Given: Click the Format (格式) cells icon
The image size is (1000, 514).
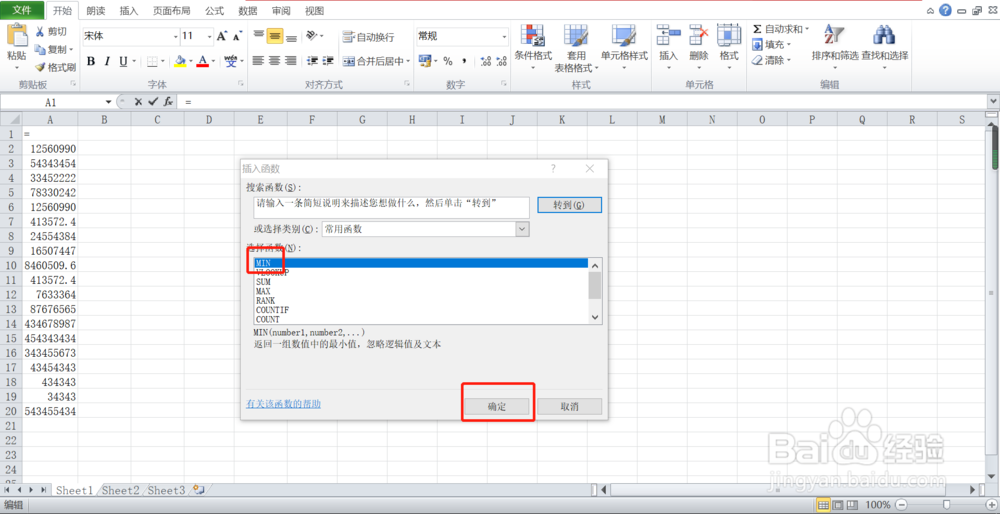Looking at the screenshot, I should [728, 36].
